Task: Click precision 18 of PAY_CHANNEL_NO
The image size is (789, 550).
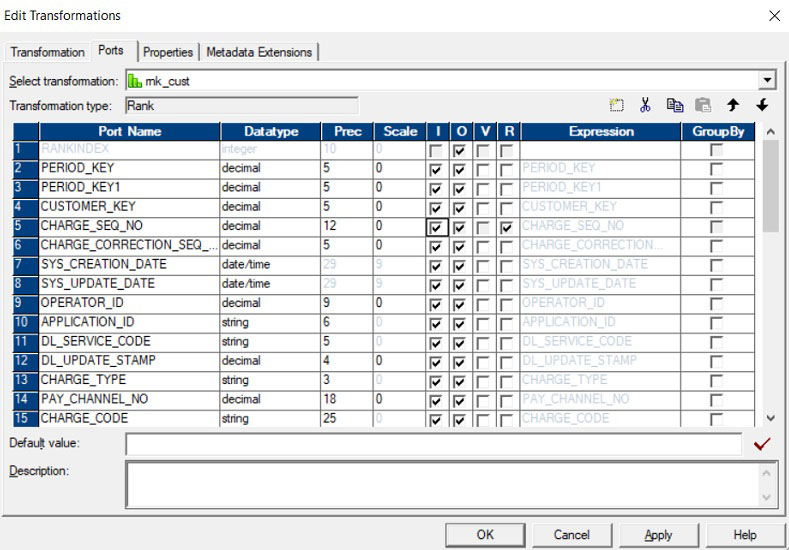Action: (347, 399)
